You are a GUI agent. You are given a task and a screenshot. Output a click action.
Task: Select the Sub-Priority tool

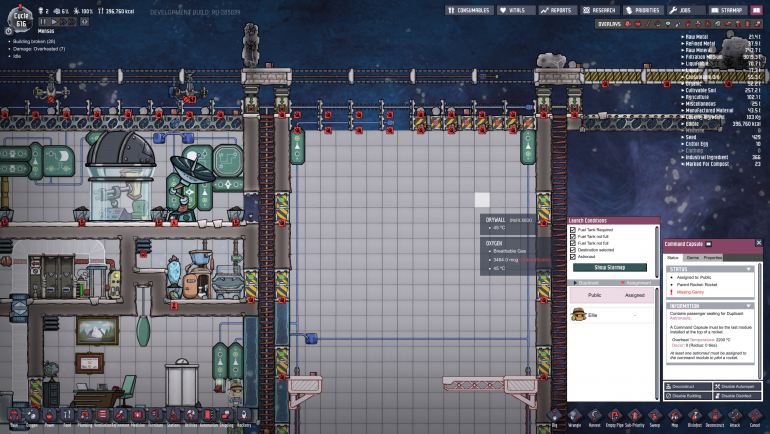point(634,417)
